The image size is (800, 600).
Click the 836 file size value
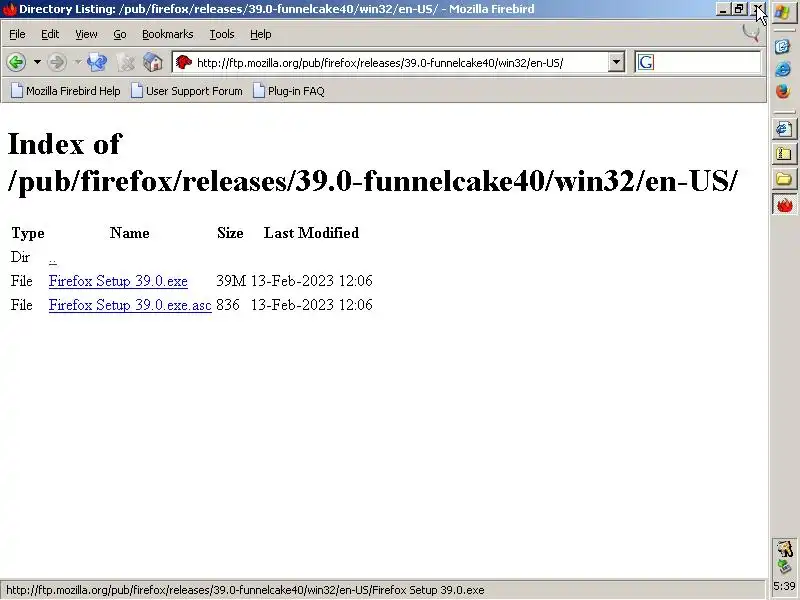click(228, 305)
